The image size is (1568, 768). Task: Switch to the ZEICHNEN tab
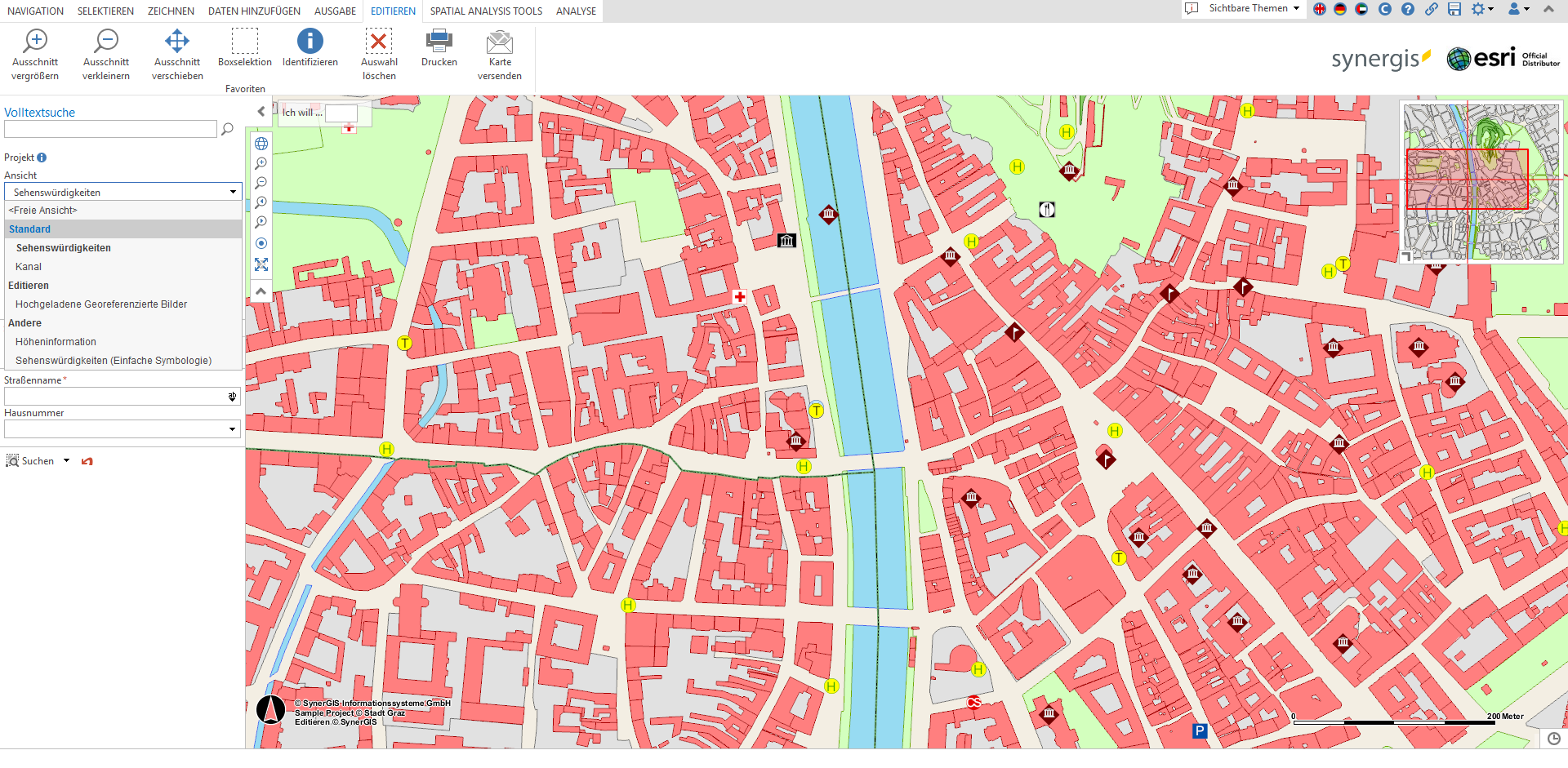[x=171, y=11]
